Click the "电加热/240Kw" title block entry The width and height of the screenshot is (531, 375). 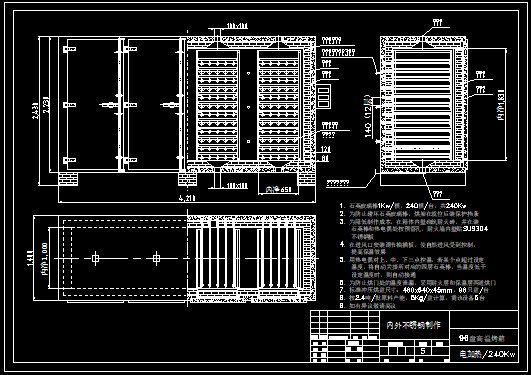tap(487, 354)
